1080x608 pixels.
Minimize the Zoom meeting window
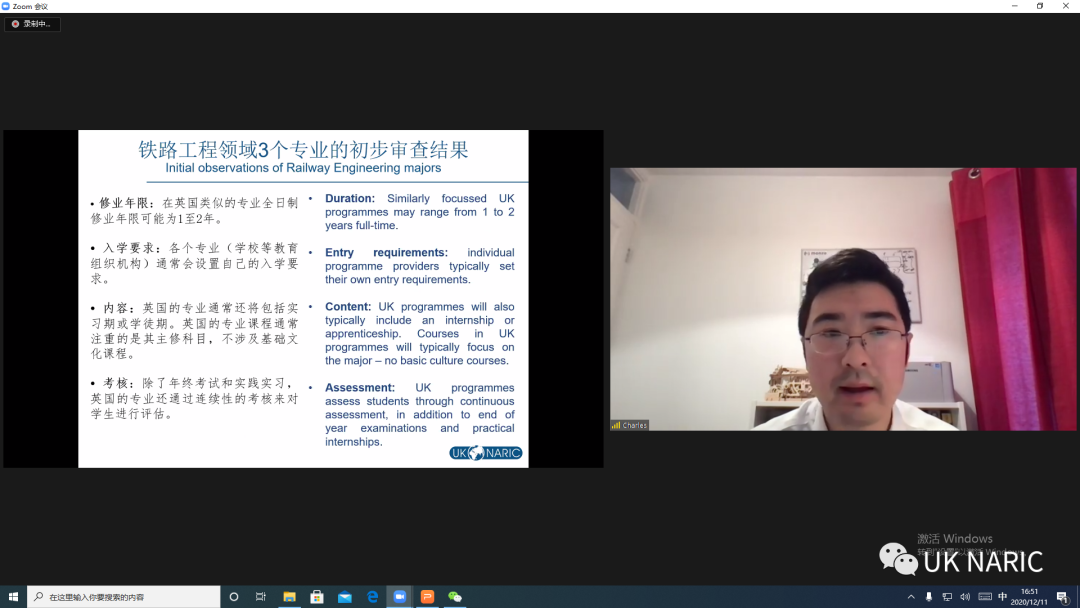point(1015,6)
